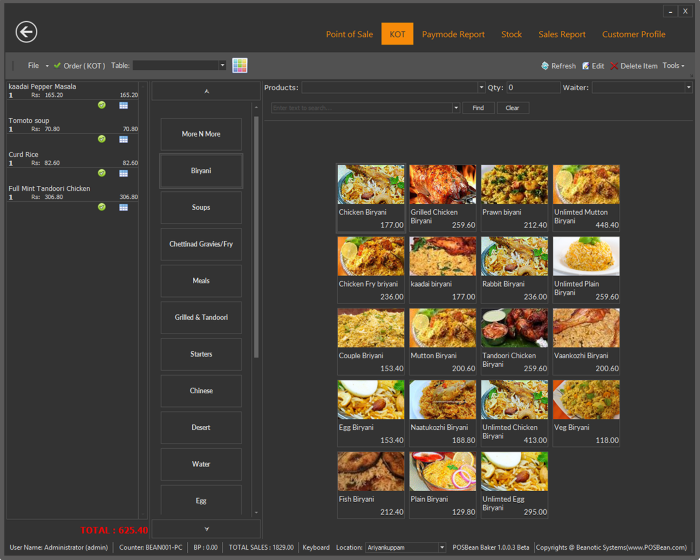The height and width of the screenshot is (560, 700).
Task: Open the Sales Report tab
Action: (562, 34)
